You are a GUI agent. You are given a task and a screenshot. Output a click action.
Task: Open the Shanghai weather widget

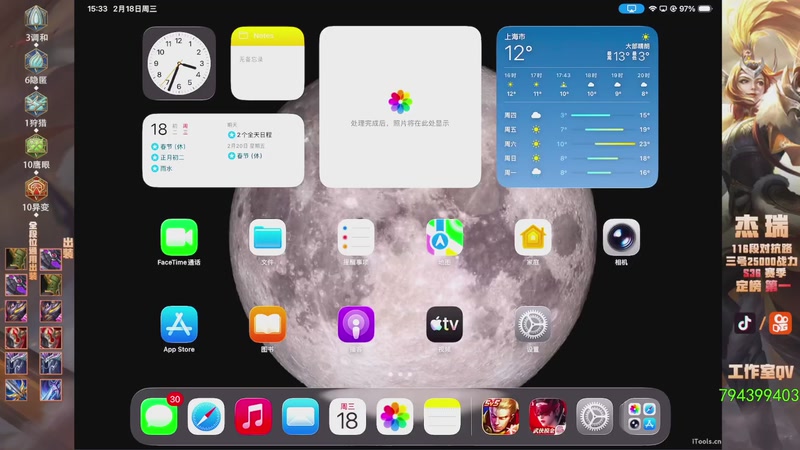(577, 107)
